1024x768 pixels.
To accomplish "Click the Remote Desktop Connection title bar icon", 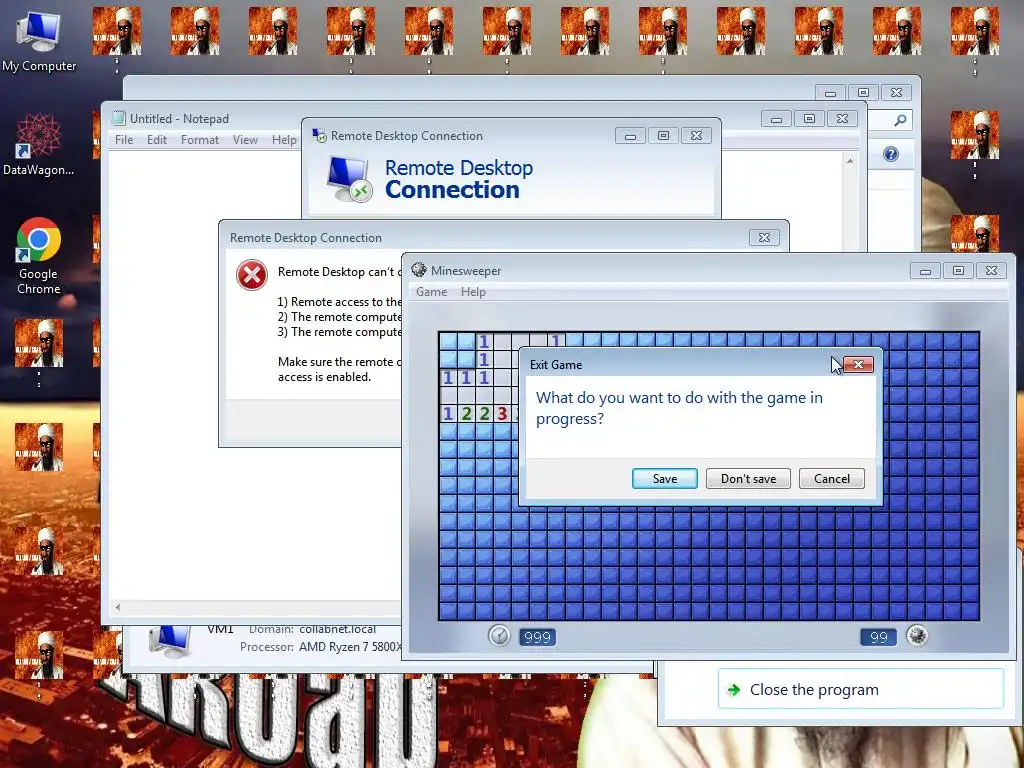I will coord(319,136).
